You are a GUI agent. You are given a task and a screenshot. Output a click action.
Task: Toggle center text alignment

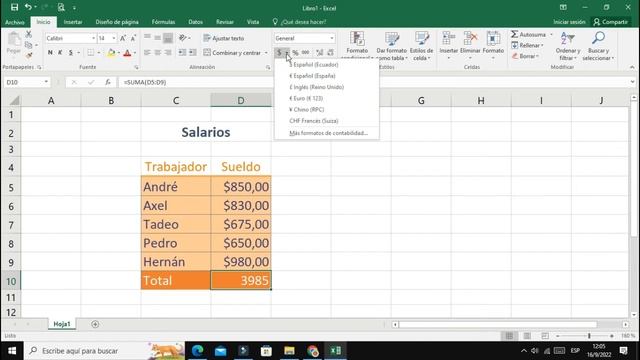pyautogui.click(x=158, y=53)
